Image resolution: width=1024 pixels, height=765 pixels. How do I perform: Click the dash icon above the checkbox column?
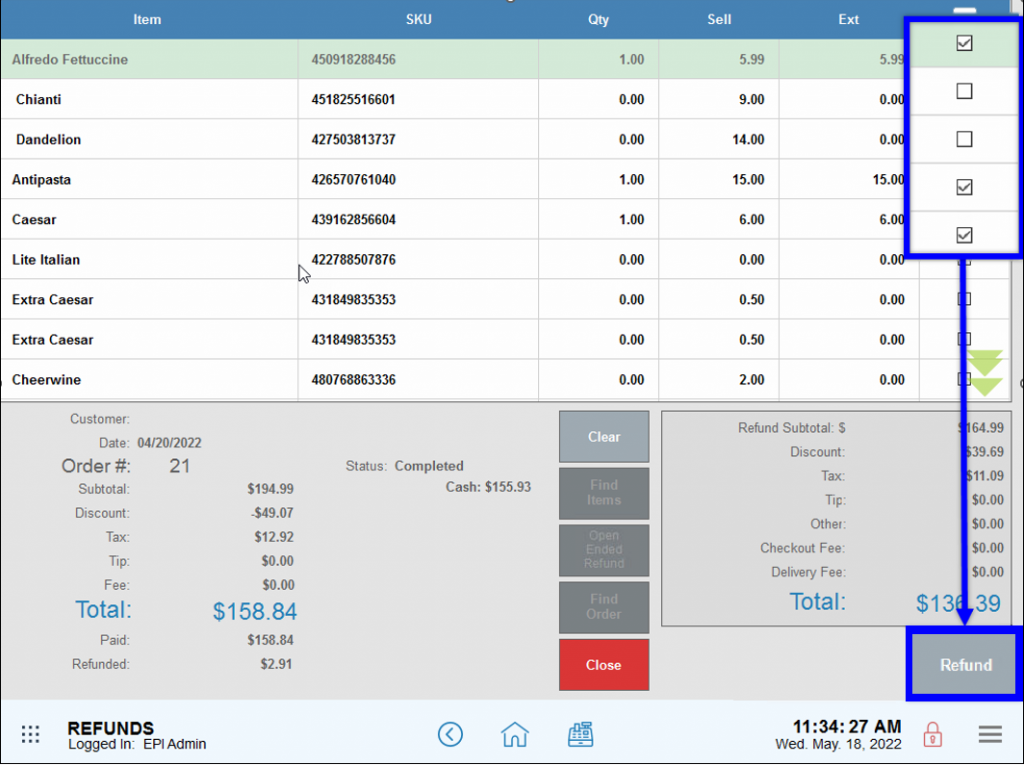963,10
